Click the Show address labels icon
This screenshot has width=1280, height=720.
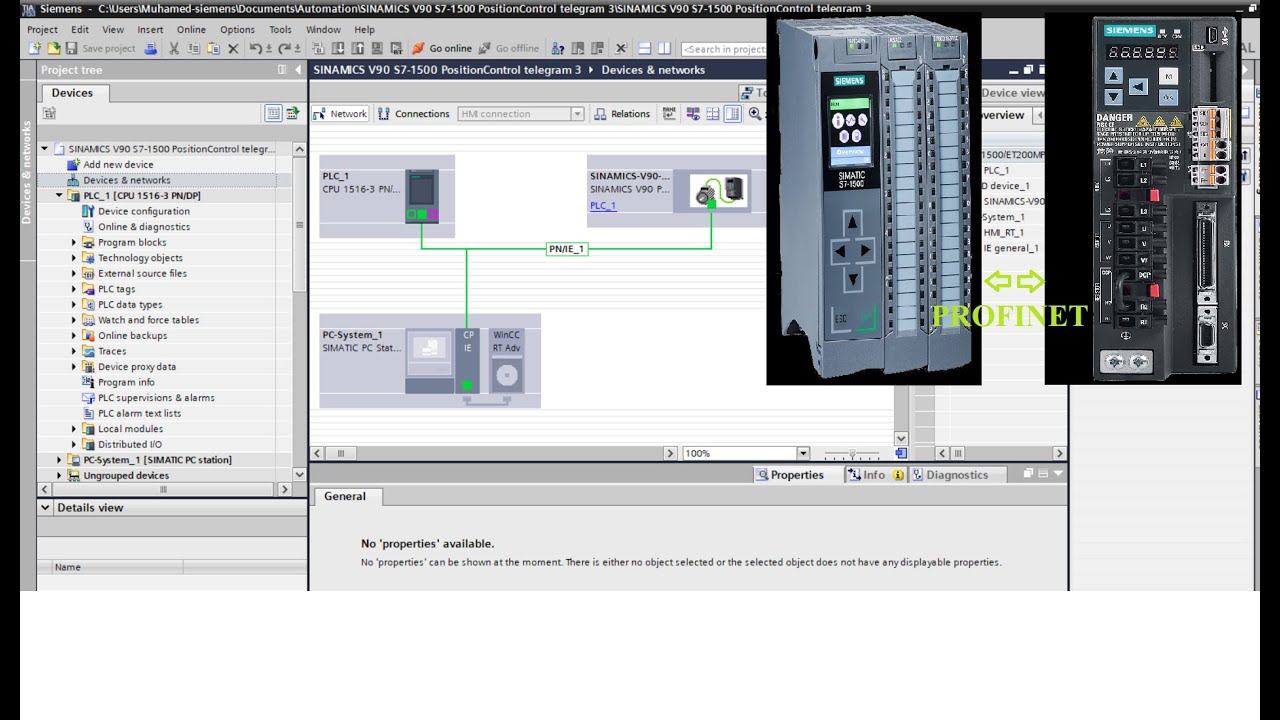point(693,114)
